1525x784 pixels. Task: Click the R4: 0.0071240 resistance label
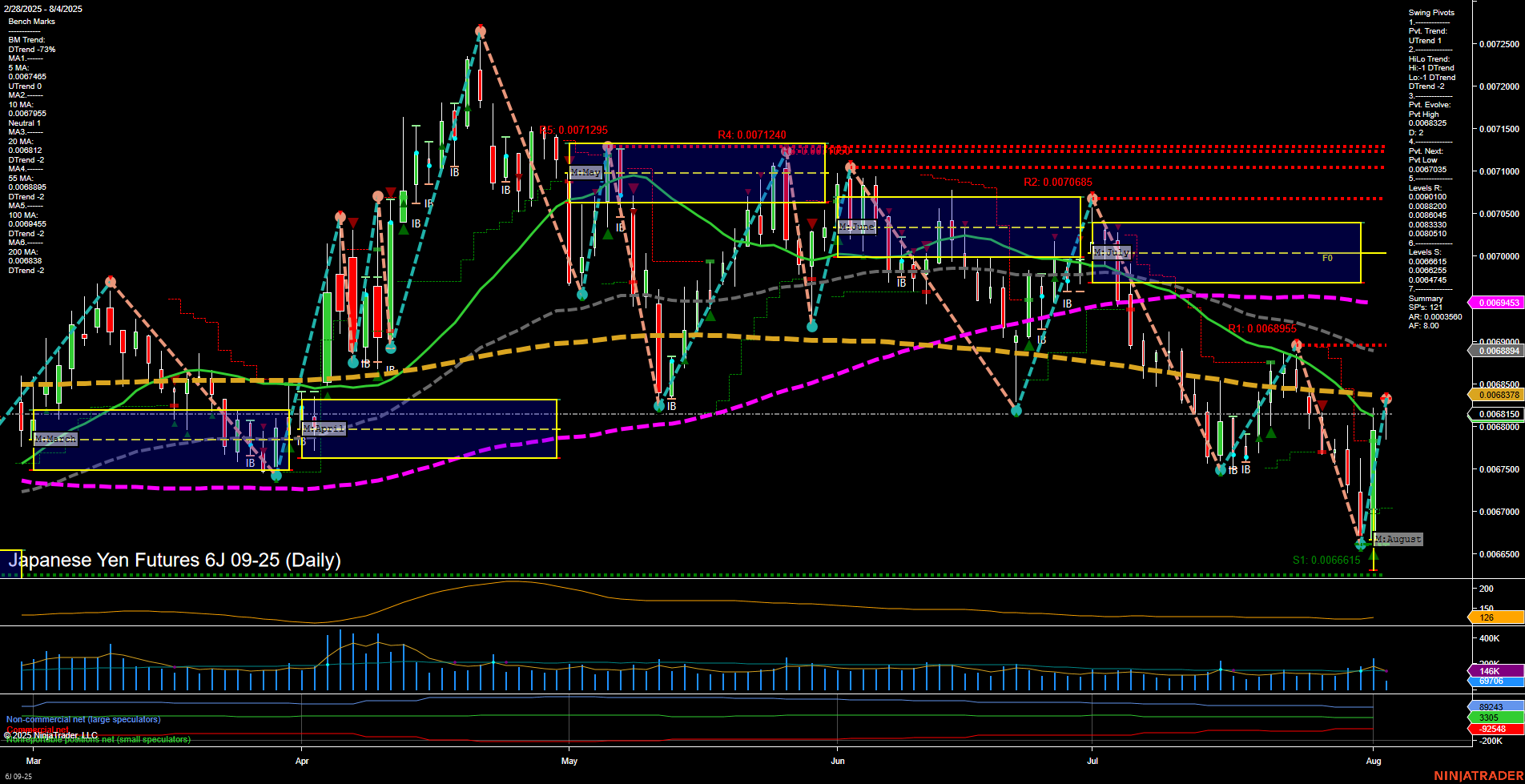pyautogui.click(x=752, y=135)
